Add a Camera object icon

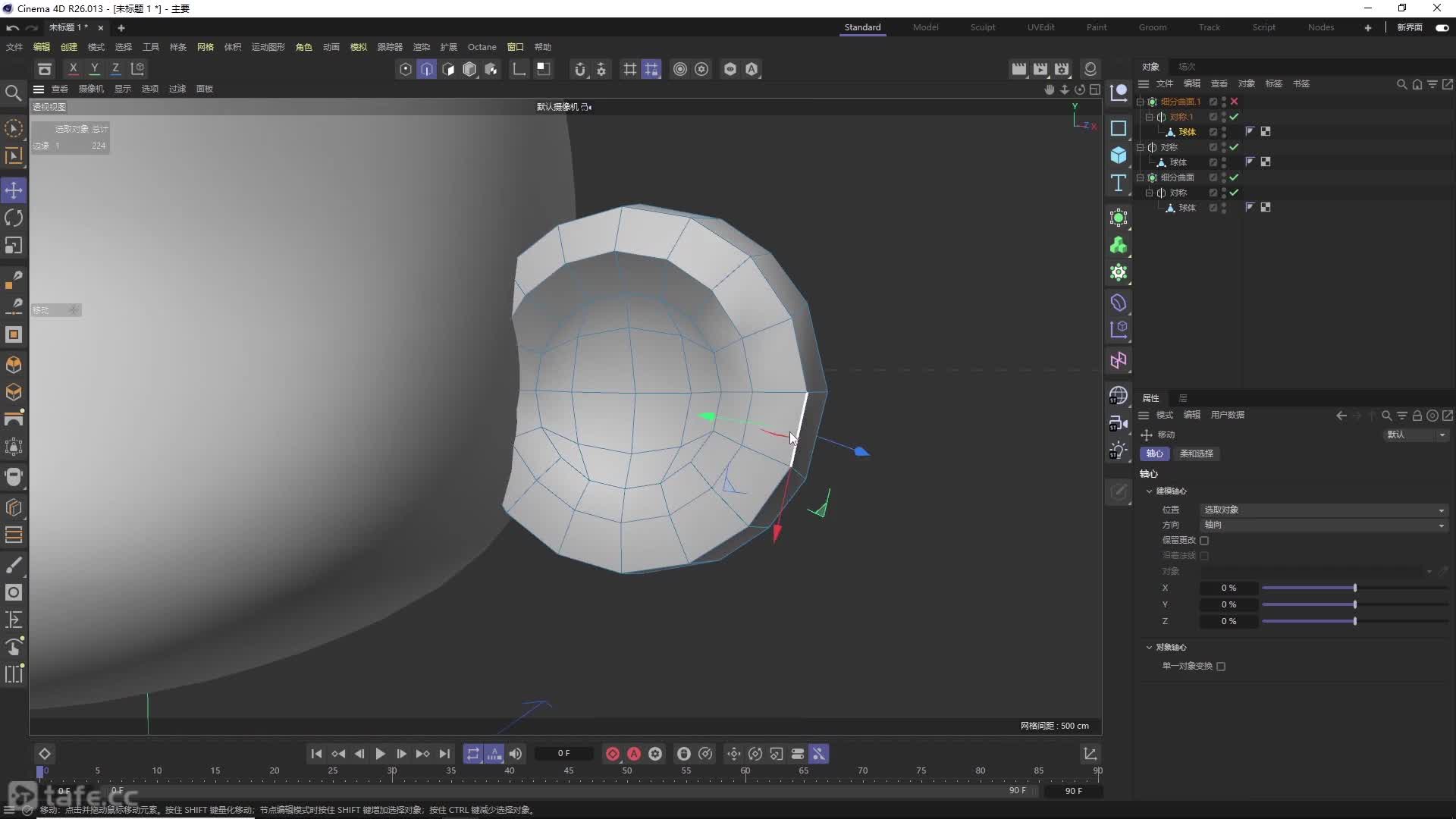1119,423
